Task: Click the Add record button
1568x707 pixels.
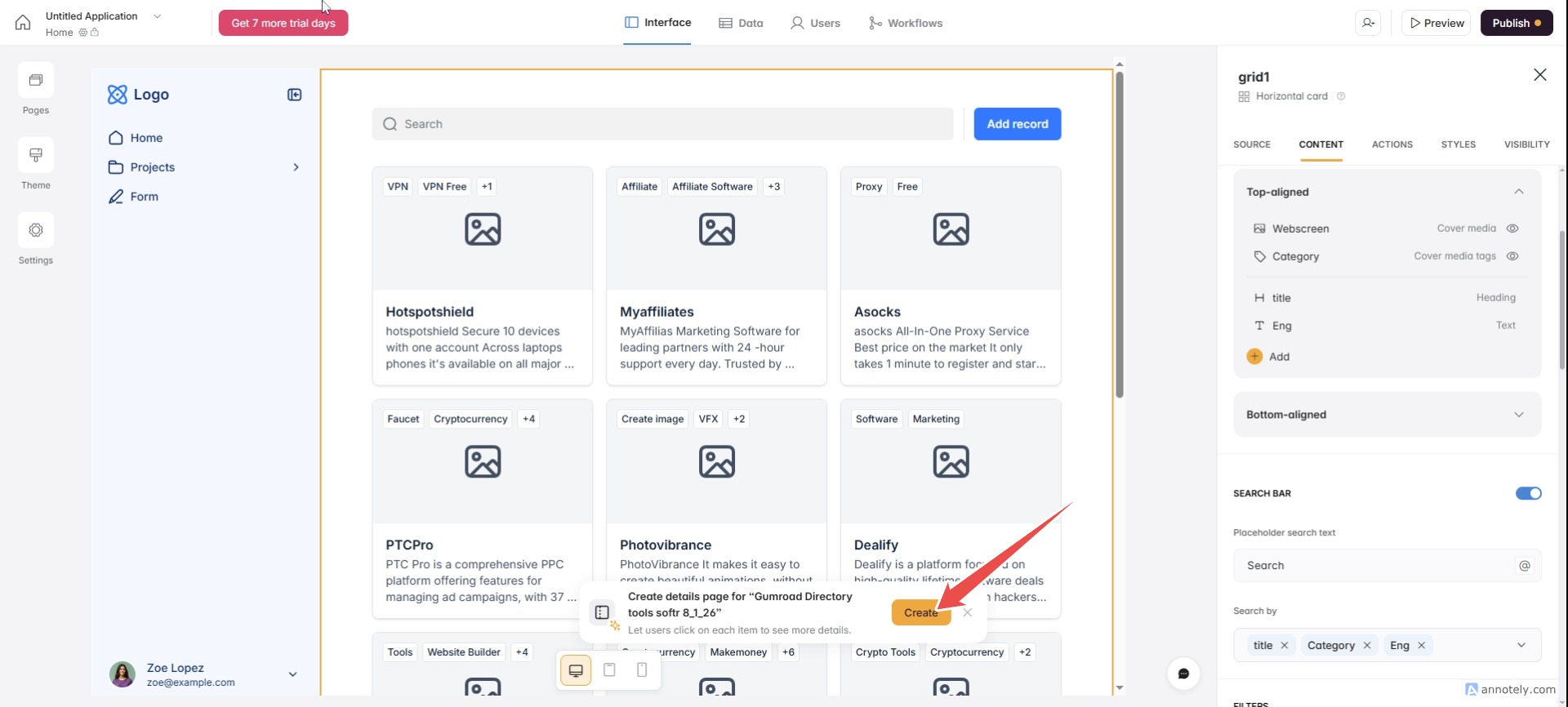Action: 1017,124
